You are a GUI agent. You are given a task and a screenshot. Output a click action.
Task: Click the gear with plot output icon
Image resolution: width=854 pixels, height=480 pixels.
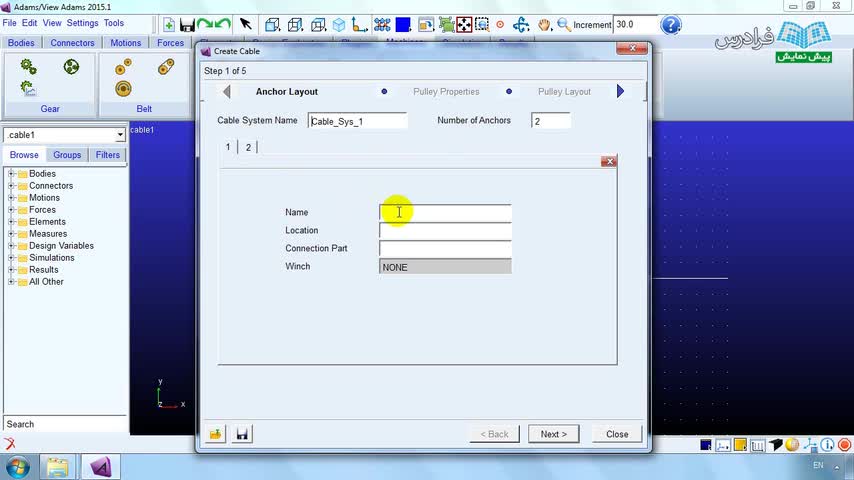(x=28, y=88)
